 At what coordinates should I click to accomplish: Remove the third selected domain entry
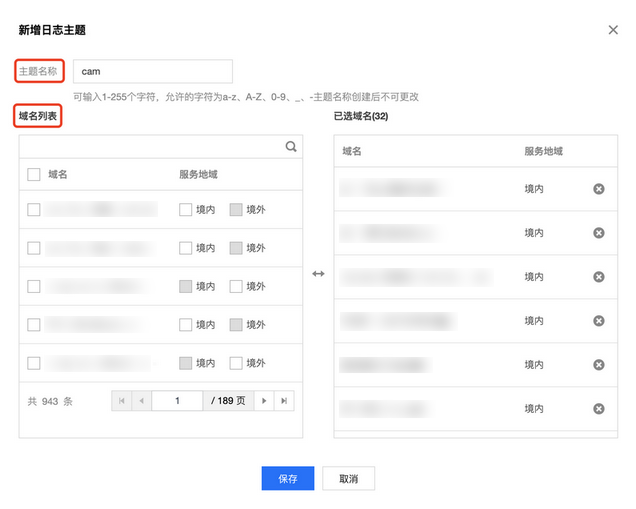599,277
